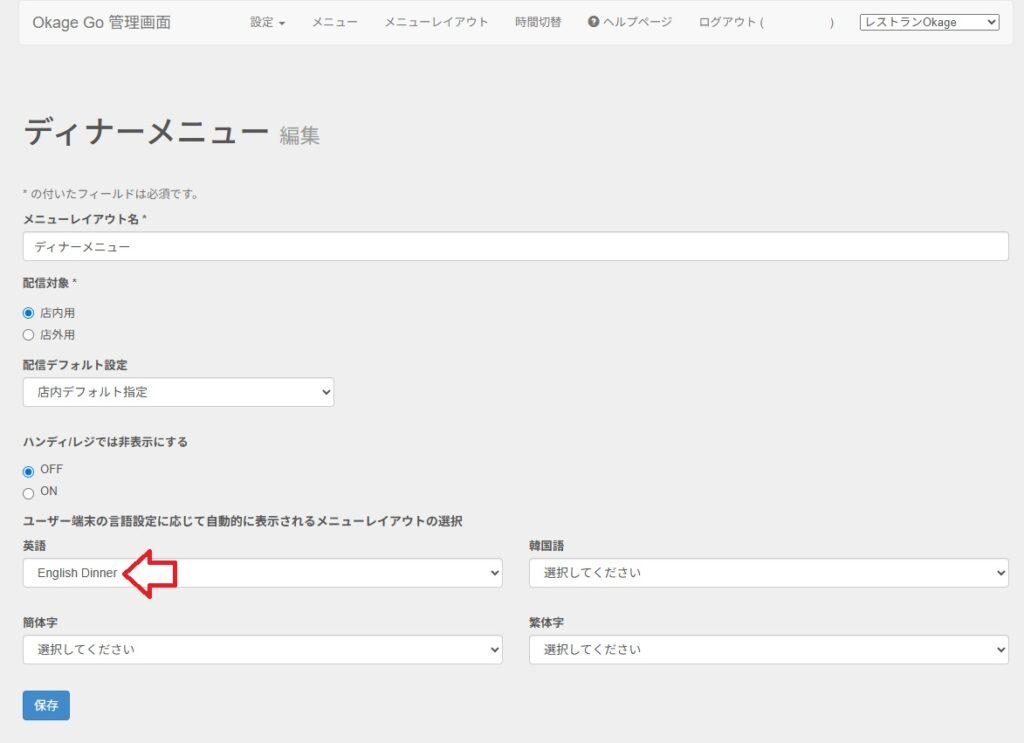
Task: Open the 配信デフォルト設定 dropdown
Action: (178, 392)
